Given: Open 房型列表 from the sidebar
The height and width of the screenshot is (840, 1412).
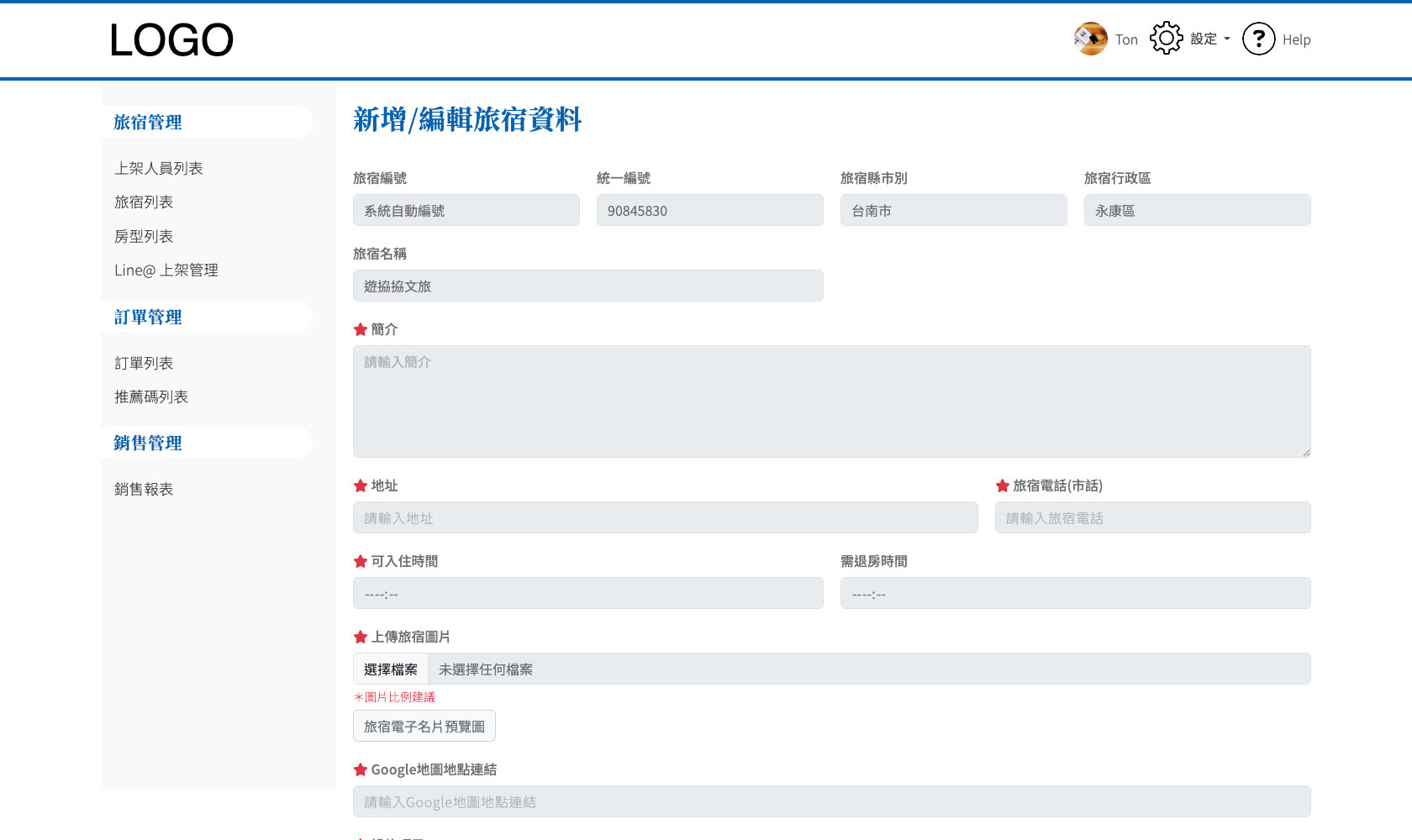Looking at the screenshot, I should [x=144, y=236].
